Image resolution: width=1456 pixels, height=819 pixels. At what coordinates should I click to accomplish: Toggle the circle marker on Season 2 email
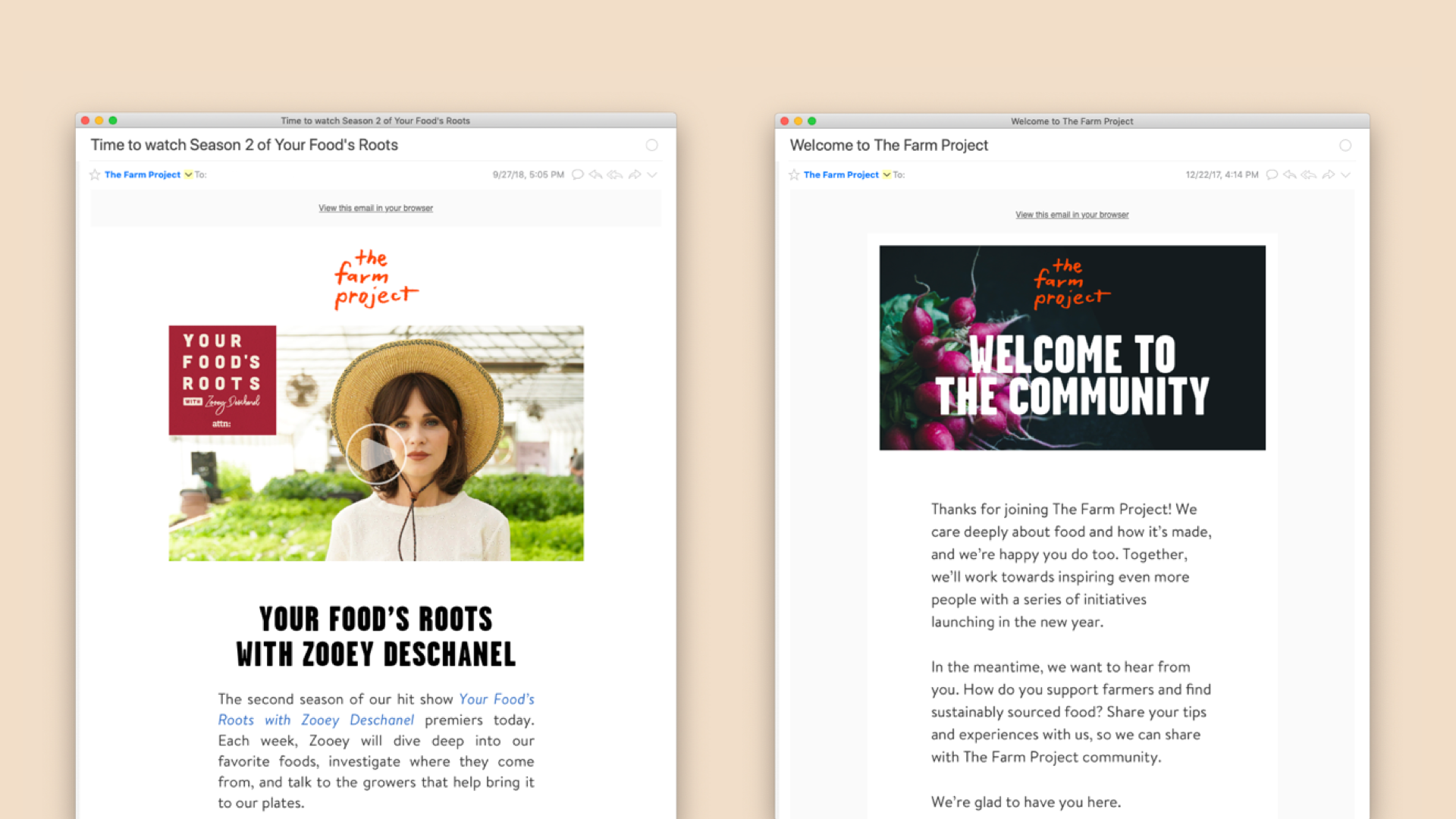[x=652, y=145]
